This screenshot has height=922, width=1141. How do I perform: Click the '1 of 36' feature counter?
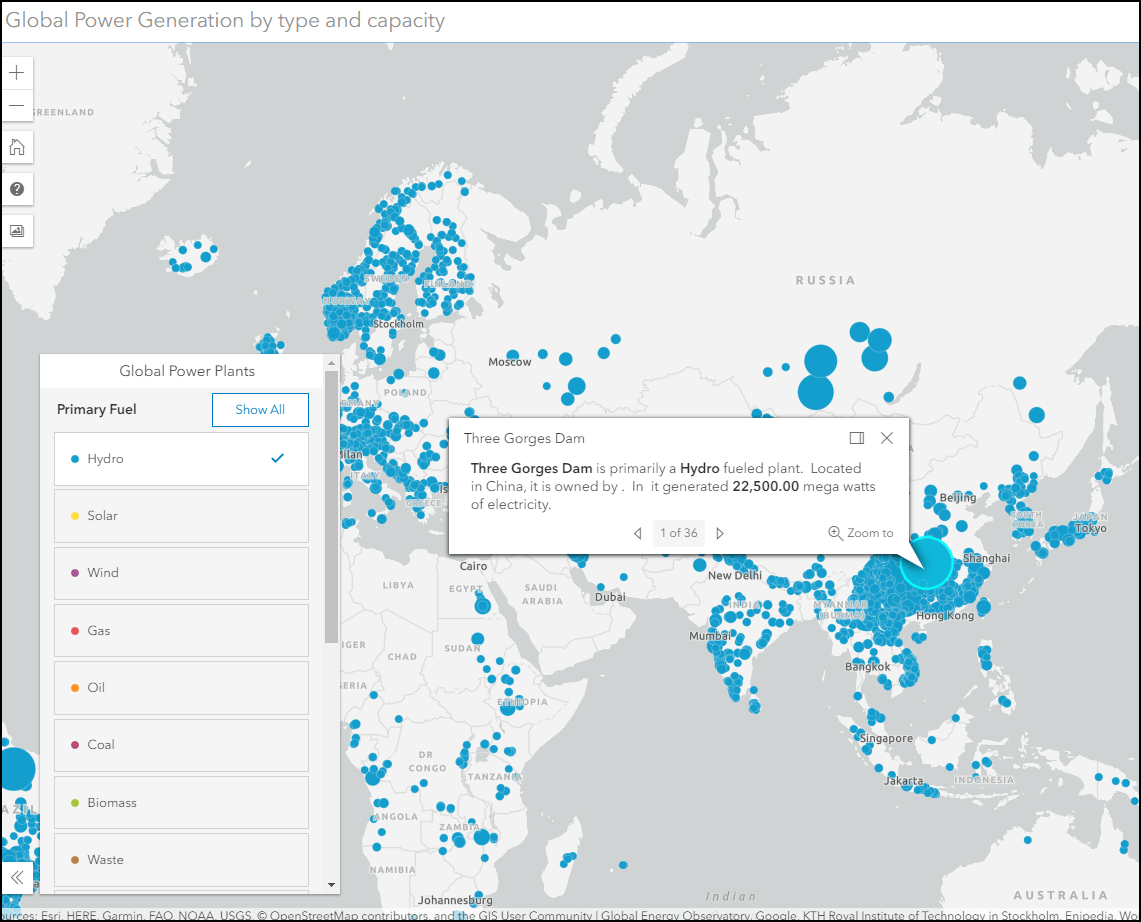(x=678, y=533)
